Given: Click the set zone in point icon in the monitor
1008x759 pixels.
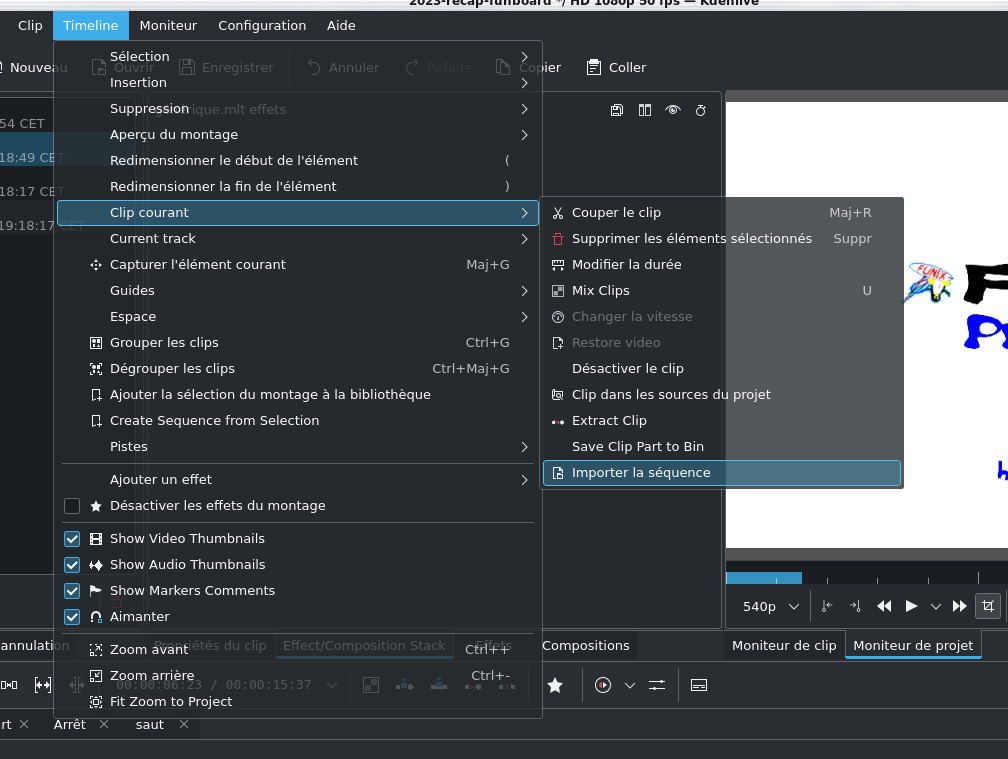Looking at the screenshot, I should pos(827,606).
